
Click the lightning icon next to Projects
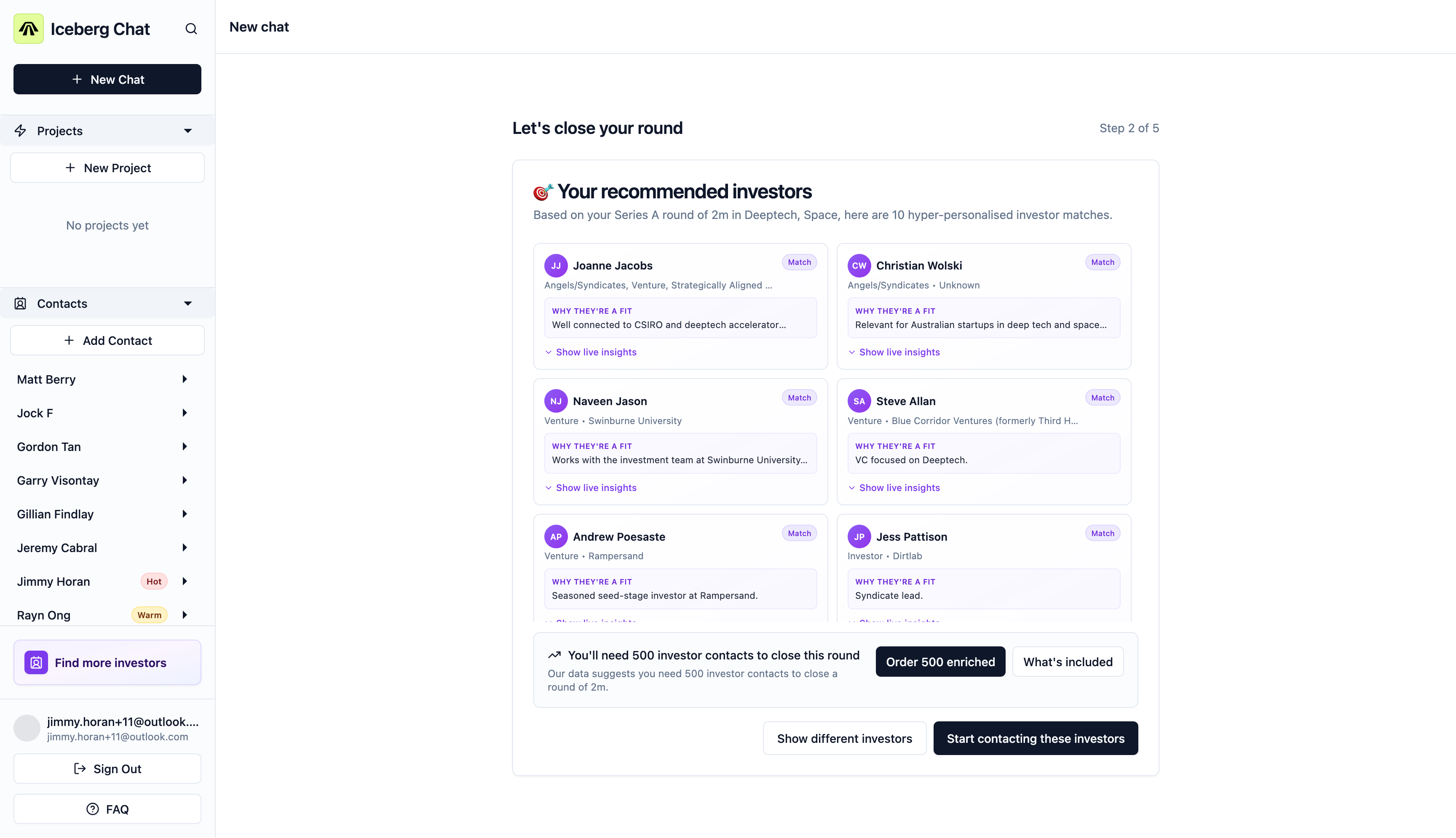tap(21, 130)
